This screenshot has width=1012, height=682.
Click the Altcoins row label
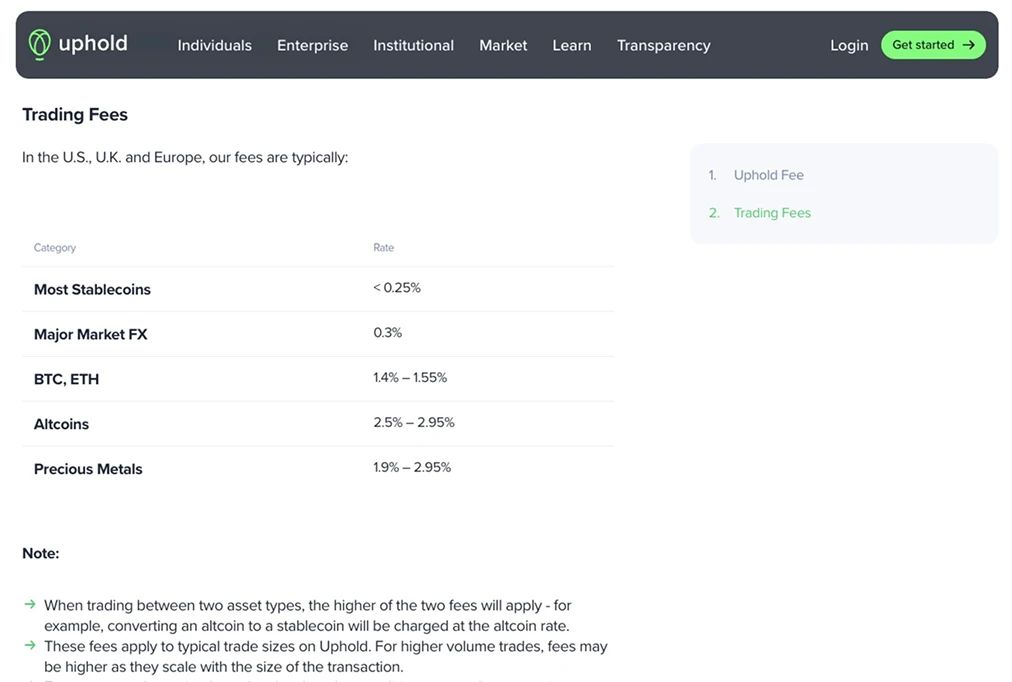click(x=61, y=424)
